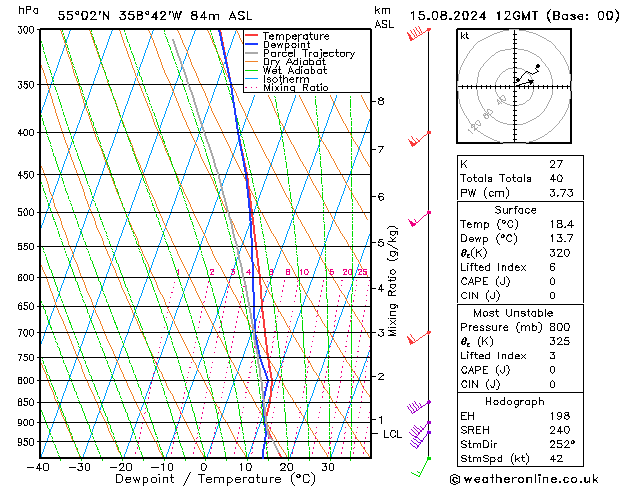This screenshot has height=486, width=629.
Task: Click the StmDir value 252°
Action: 562,445
